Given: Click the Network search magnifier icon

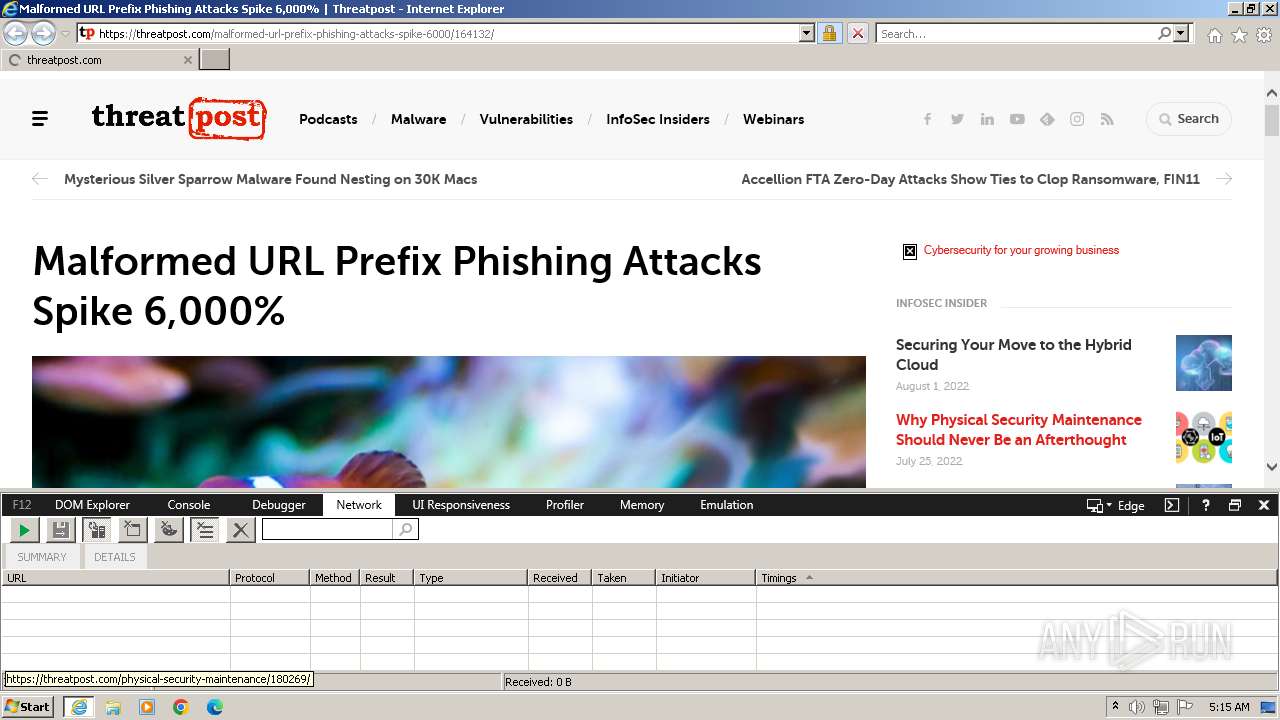Looking at the screenshot, I should [405, 530].
